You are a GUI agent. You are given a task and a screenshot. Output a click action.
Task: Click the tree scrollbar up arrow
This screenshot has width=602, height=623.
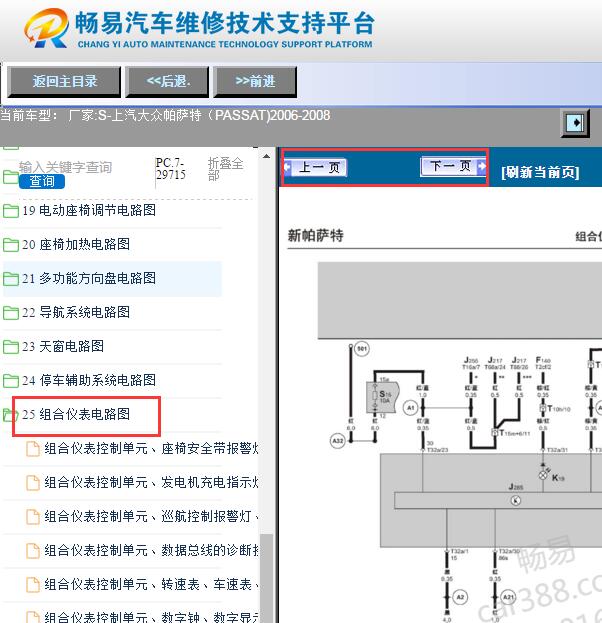[x=266, y=157]
